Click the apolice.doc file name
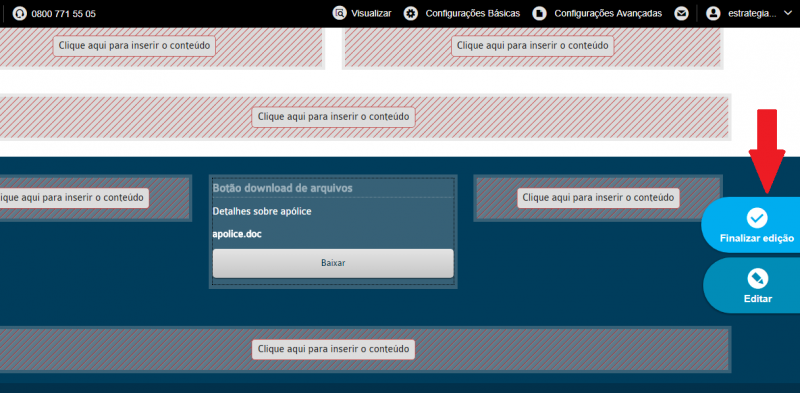This screenshot has height=393, width=800. pyautogui.click(x=237, y=235)
